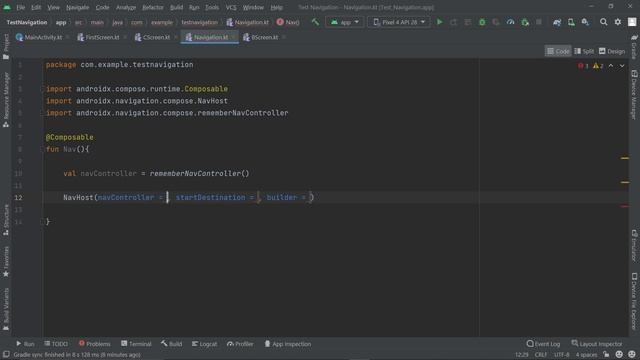Click the read-only lock icon in status bar
640x360 pixels.
pyautogui.click(x=606, y=354)
